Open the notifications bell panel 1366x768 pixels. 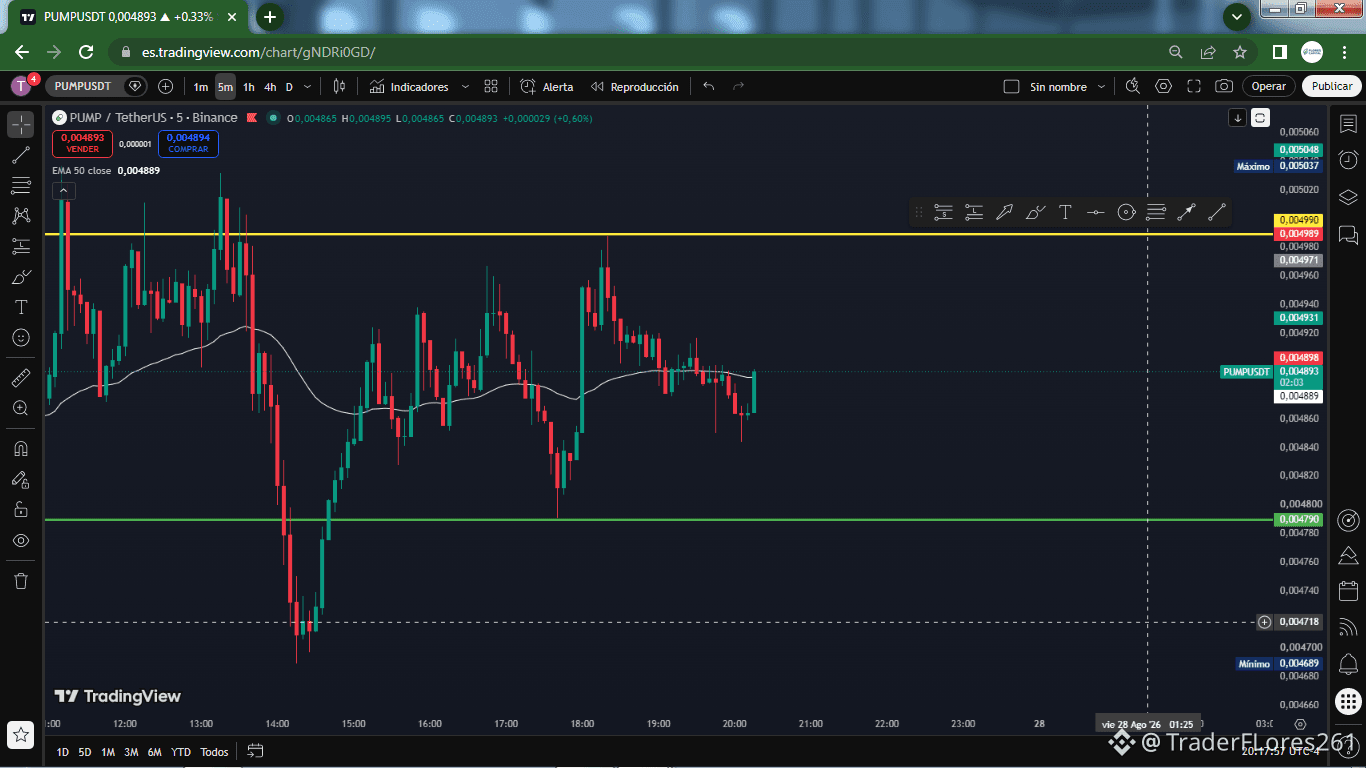[1348, 663]
